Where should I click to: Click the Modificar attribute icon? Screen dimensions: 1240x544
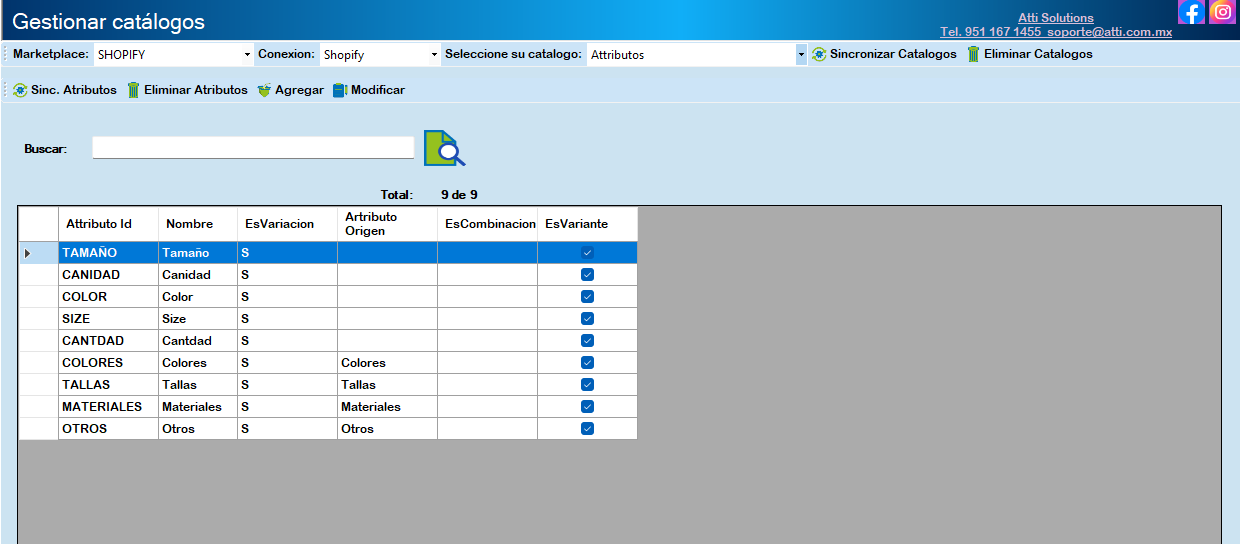click(x=340, y=90)
